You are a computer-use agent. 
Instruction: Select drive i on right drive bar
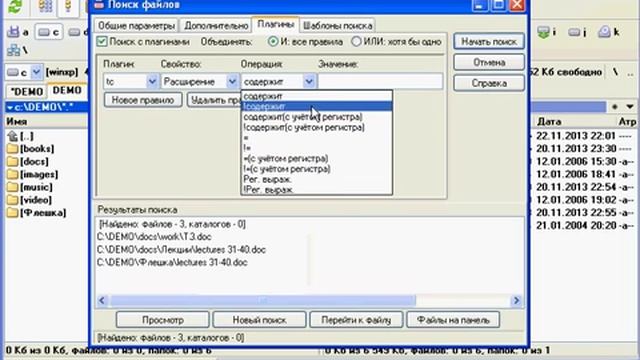pyautogui.click(x=547, y=32)
